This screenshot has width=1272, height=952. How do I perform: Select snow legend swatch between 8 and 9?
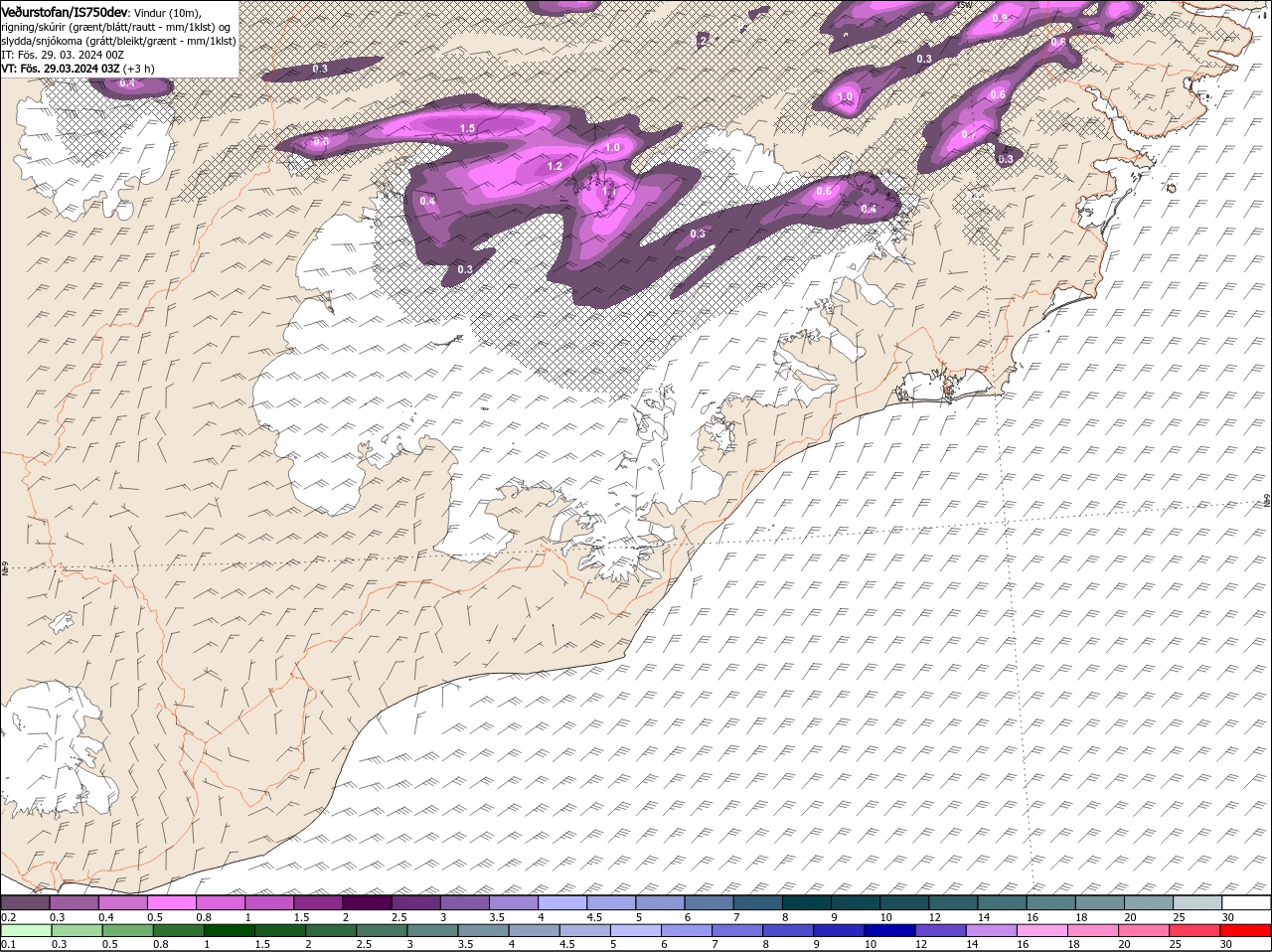[x=806, y=903]
